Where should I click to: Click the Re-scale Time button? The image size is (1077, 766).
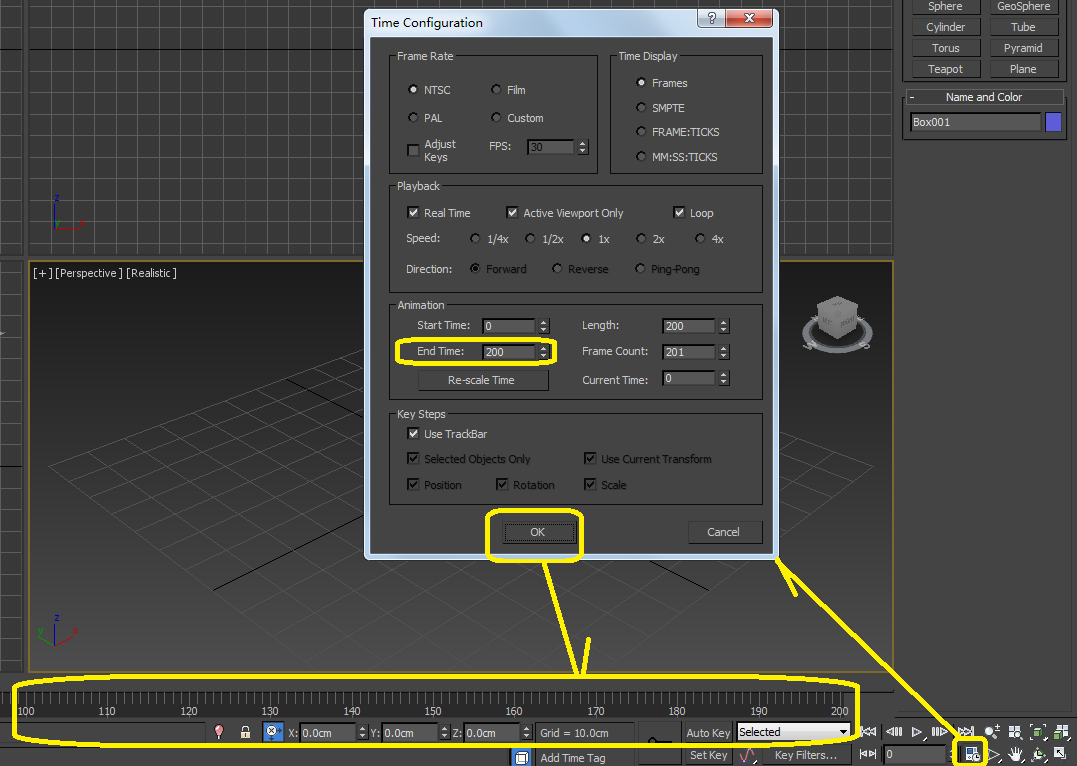click(482, 380)
